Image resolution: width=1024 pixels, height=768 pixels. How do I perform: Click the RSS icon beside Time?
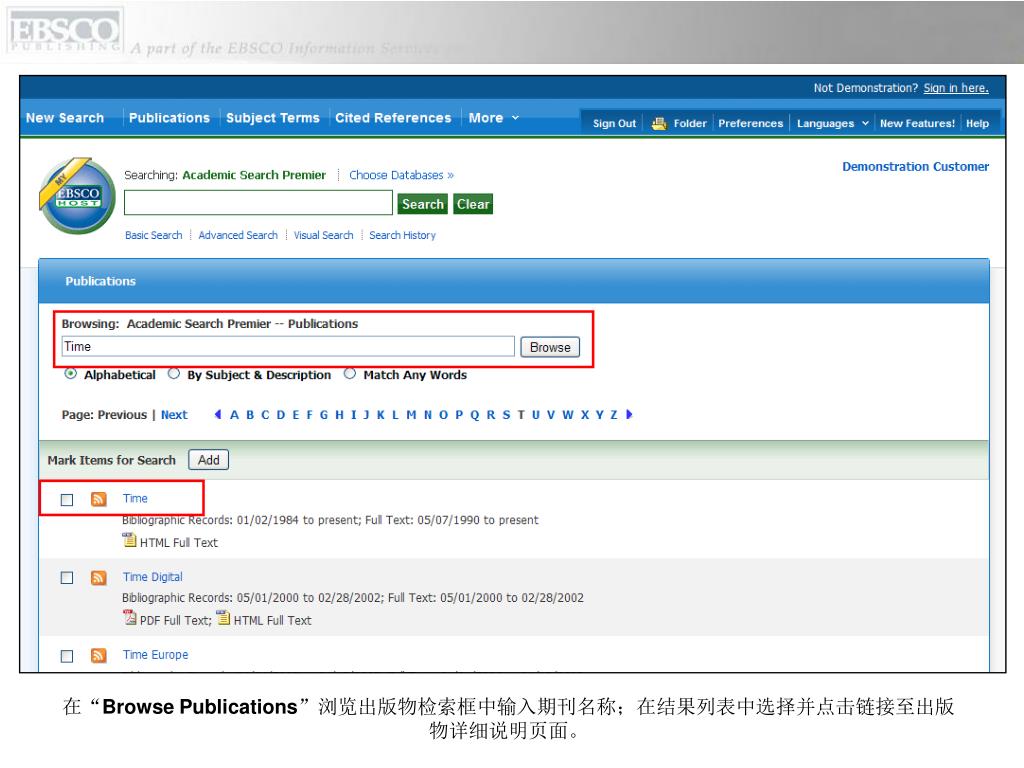pos(99,500)
